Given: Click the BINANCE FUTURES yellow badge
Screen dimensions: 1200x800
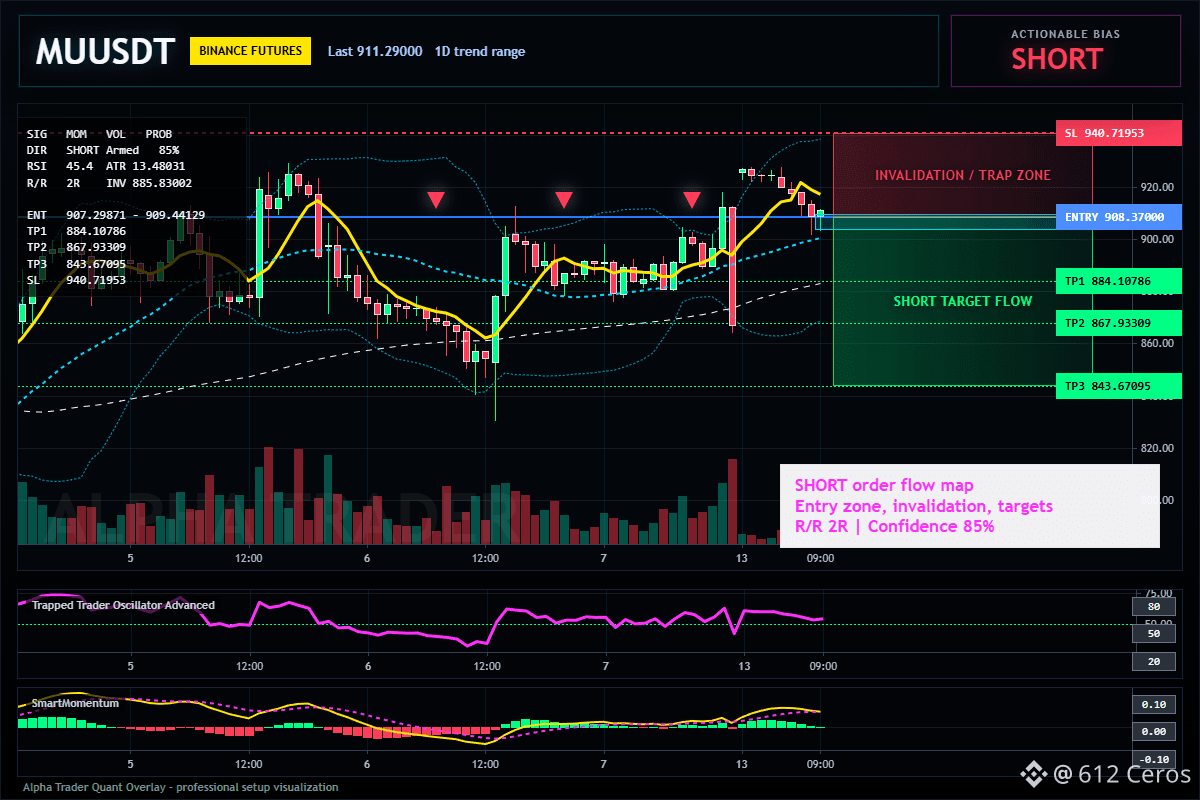Looking at the screenshot, I should pos(251,51).
